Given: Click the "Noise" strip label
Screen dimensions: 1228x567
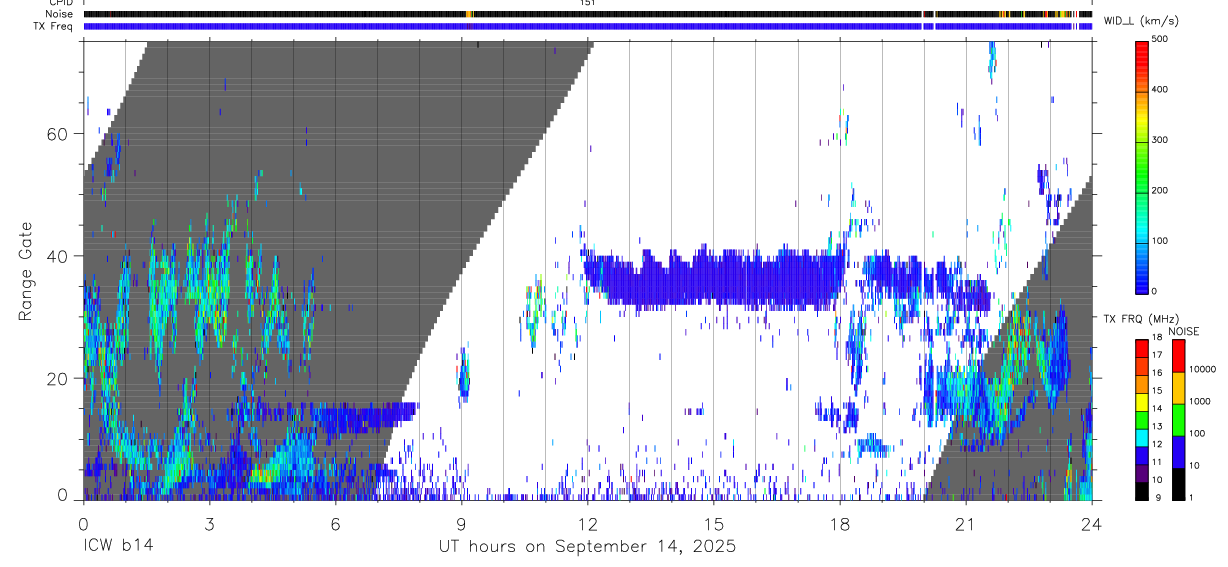Looking at the screenshot, I should 60,14.
